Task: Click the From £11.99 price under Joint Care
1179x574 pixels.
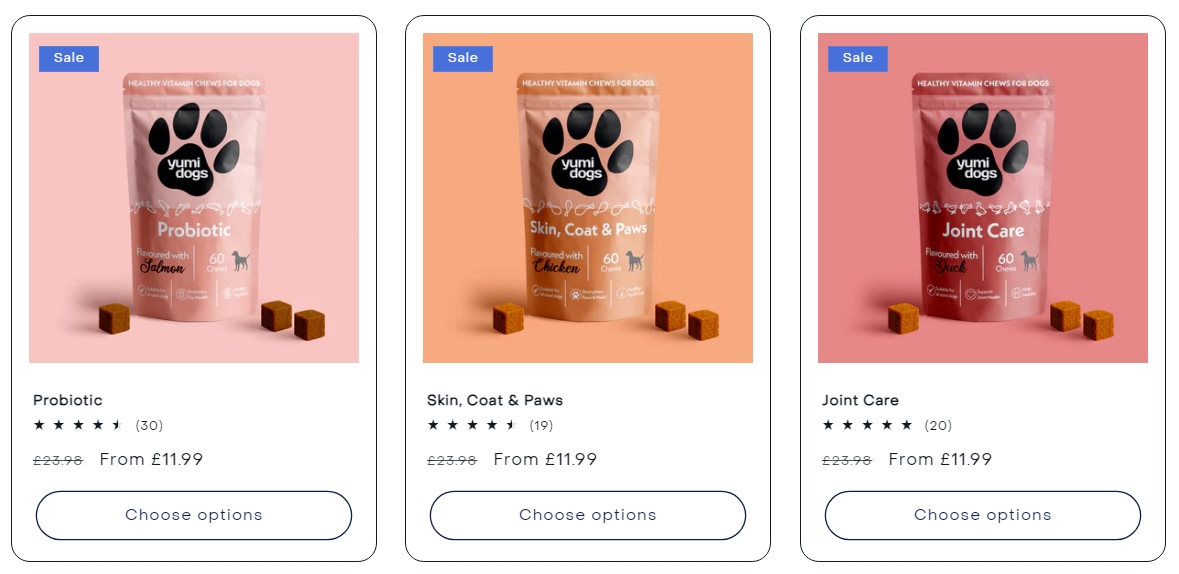Action: click(x=940, y=460)
